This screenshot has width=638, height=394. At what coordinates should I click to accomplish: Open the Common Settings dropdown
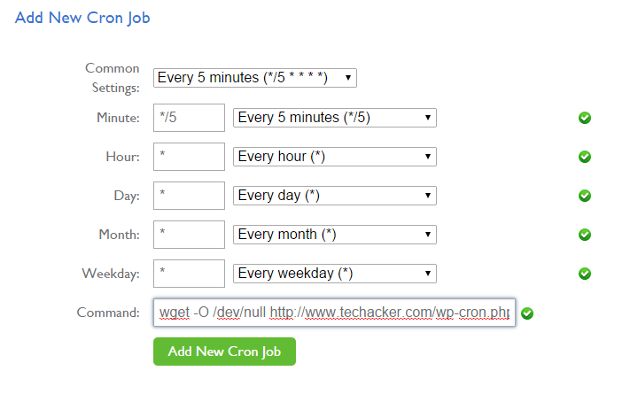(255, 78)
